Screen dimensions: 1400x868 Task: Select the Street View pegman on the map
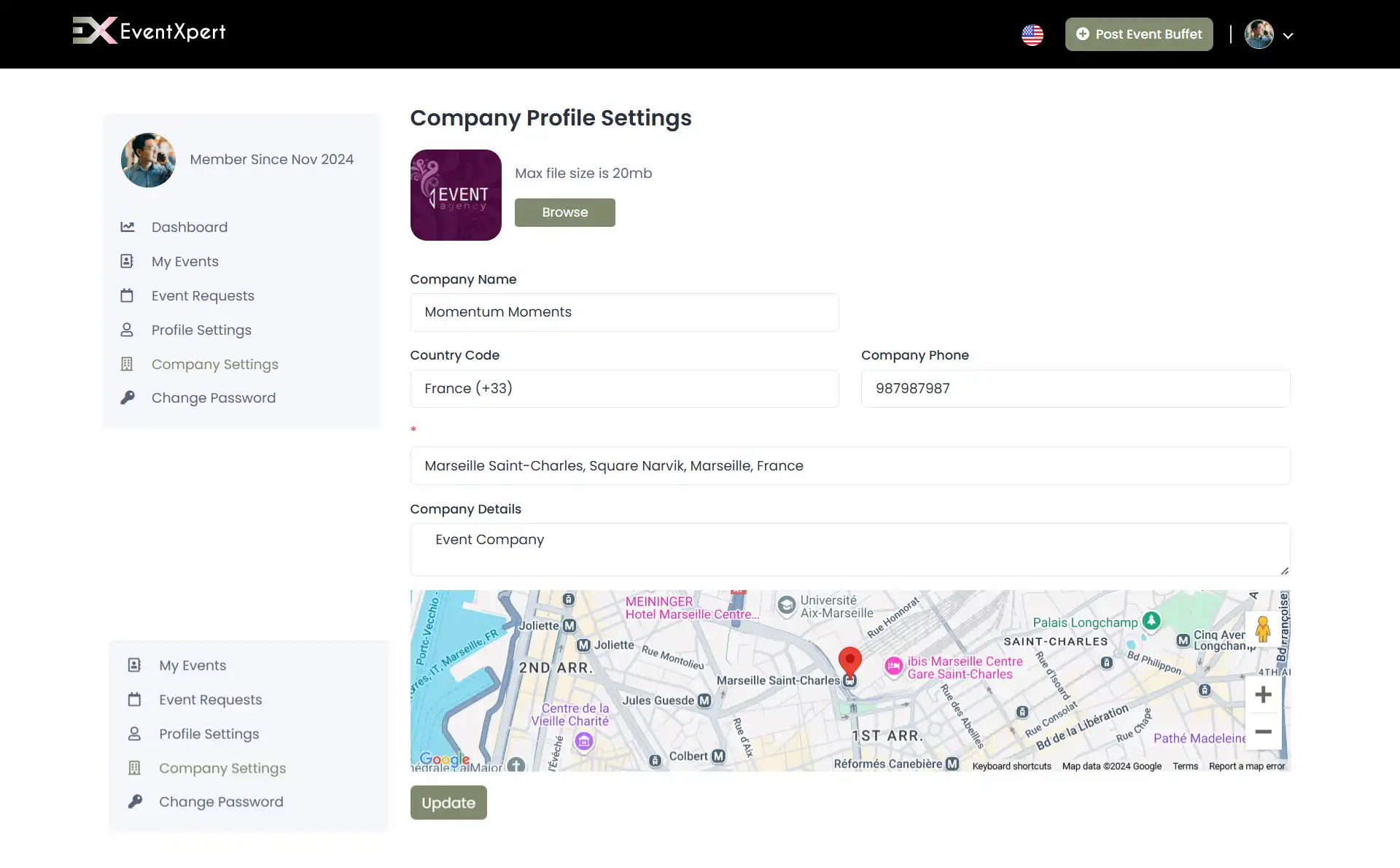pos(1264,629)
